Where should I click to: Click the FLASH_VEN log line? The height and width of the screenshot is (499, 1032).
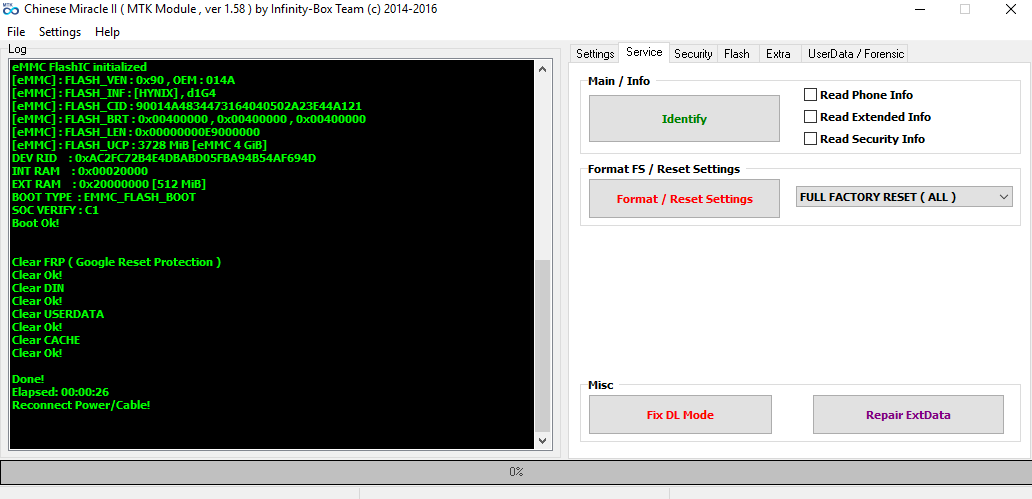124,80
